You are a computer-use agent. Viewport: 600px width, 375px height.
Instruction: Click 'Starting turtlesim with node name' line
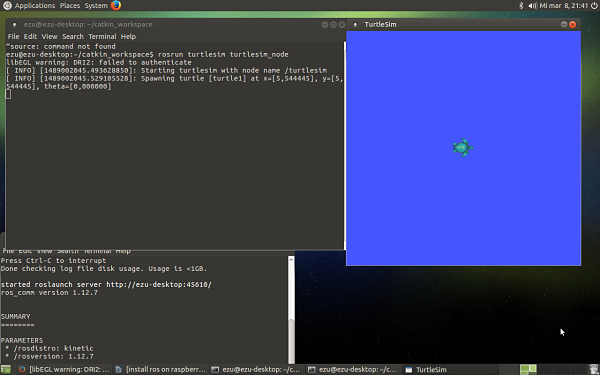[x=166, y=70]
